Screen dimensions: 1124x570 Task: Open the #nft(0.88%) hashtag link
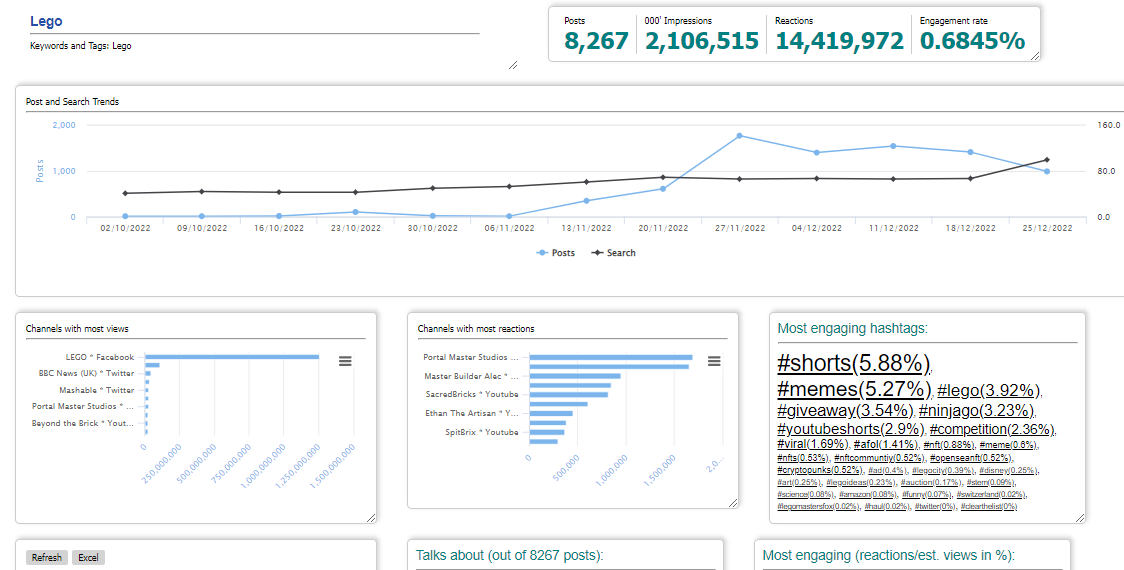pyautogui.click(x=948, y=445)
